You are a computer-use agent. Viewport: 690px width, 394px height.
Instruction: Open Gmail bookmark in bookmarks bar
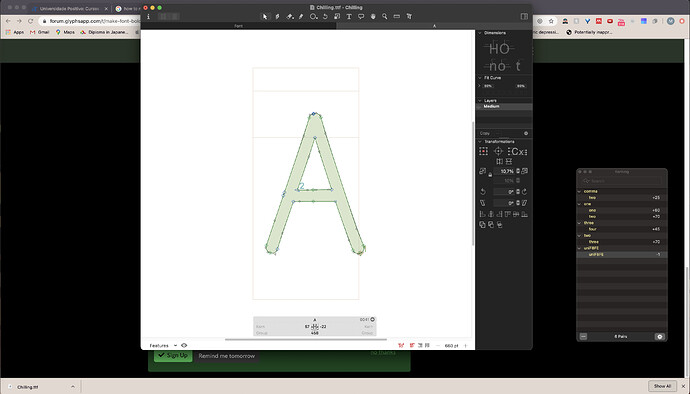[x=39, y=32]
